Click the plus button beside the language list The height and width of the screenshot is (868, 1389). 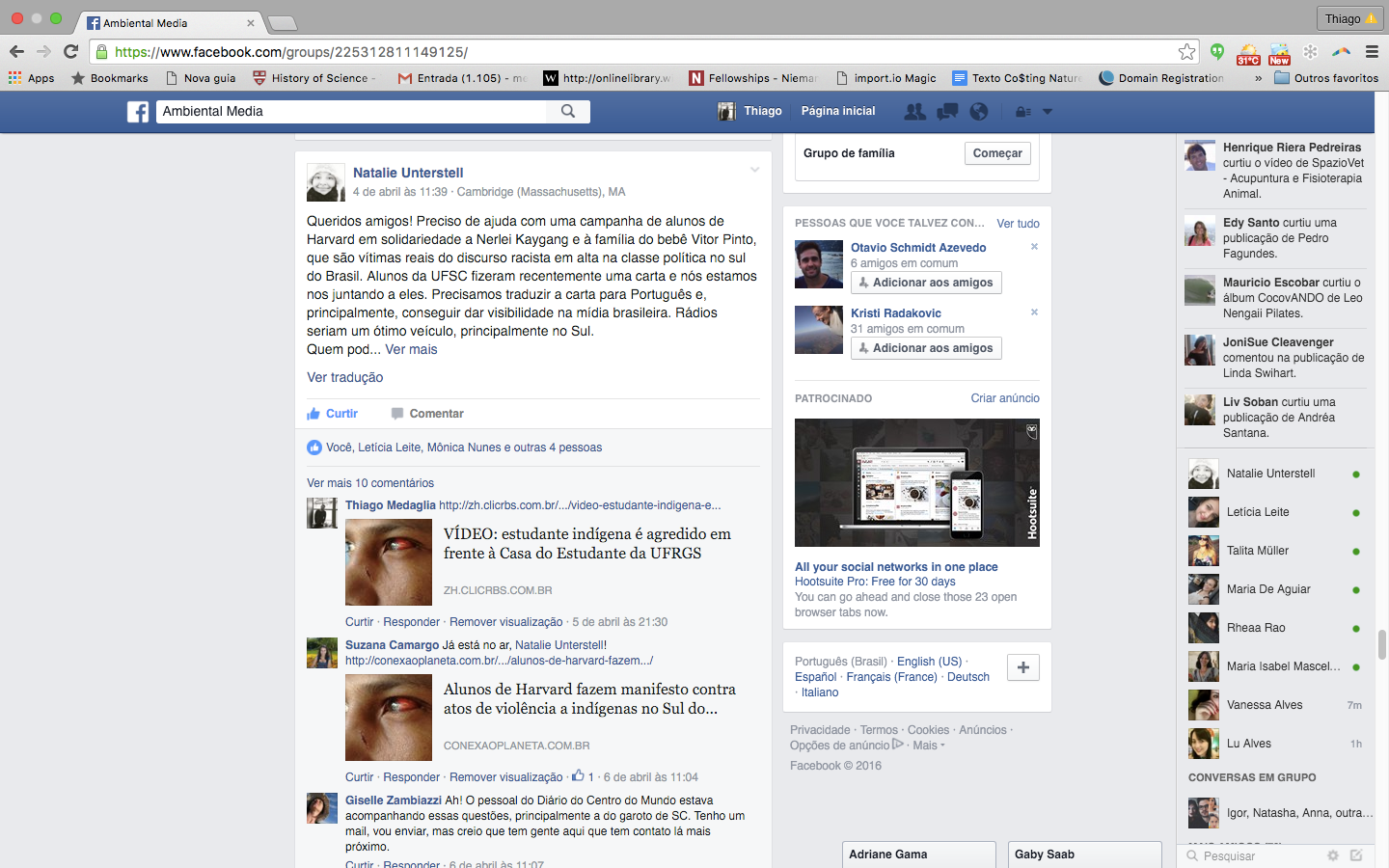click(x=1023, y=667)
